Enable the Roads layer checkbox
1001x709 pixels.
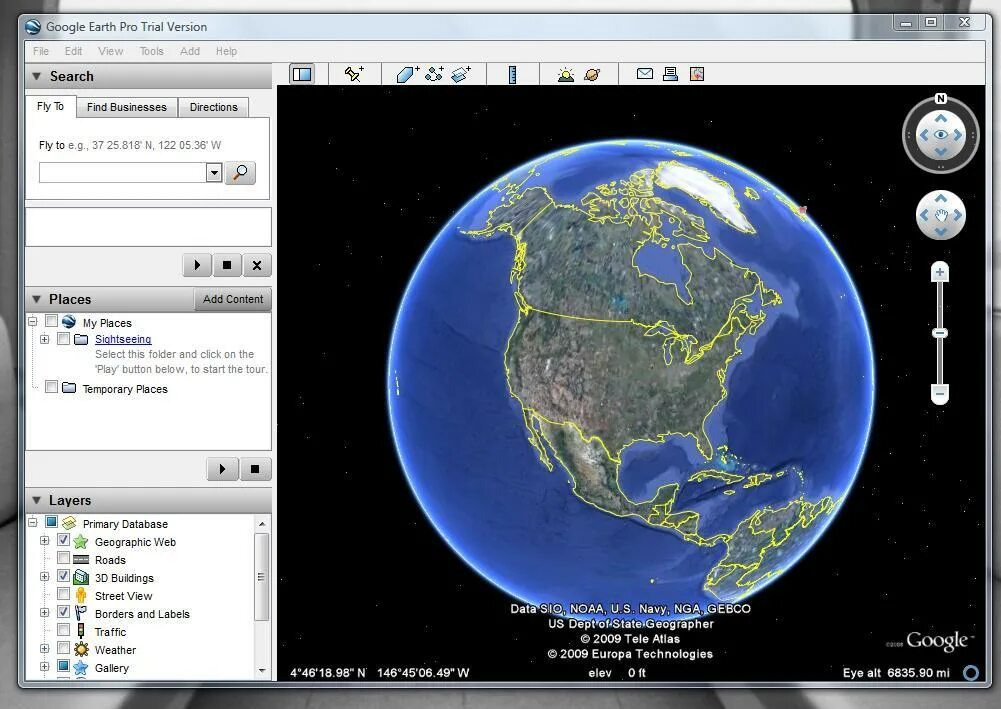tap(63, 558)
